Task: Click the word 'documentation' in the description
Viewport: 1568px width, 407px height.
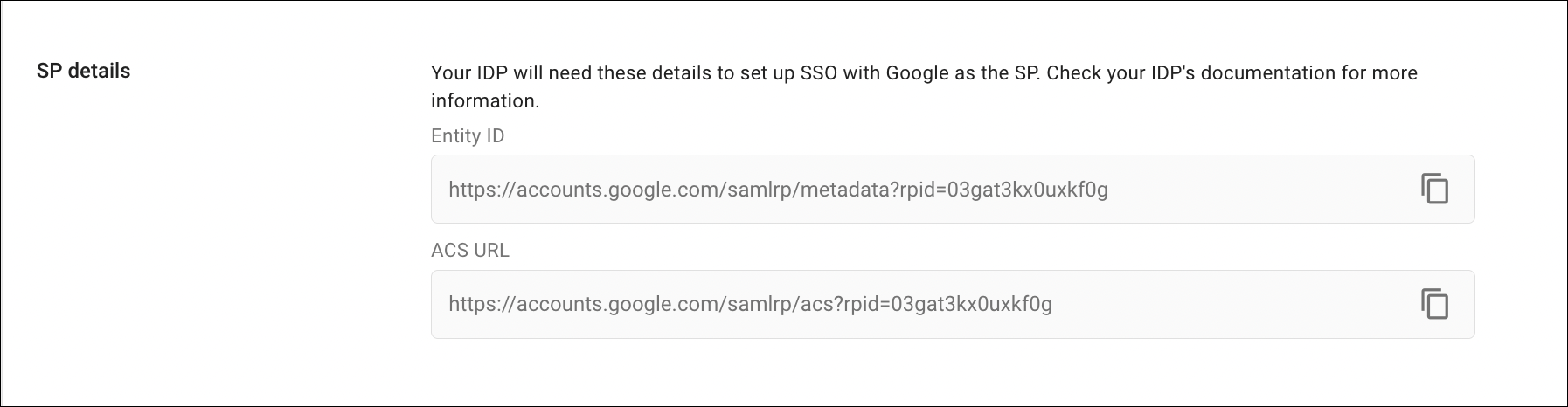Action: point(1268,73)
